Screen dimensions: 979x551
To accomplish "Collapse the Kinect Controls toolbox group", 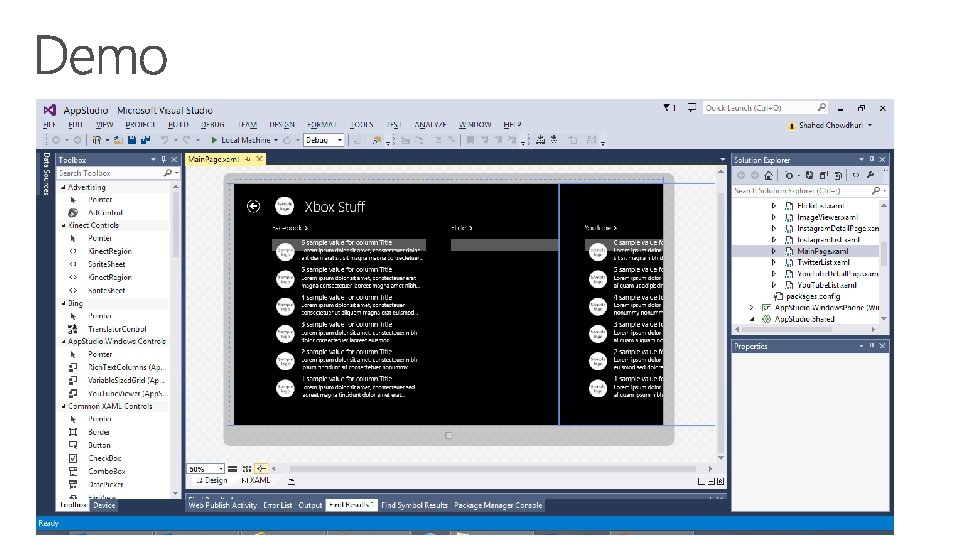I will pyautogui.click(x=63, y=225).
